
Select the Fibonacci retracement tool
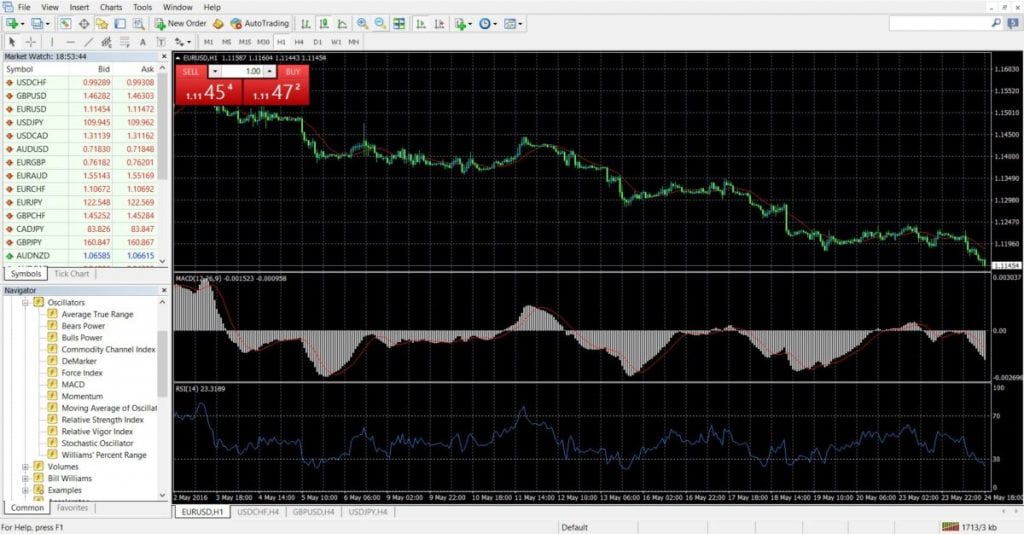(125, 42)
